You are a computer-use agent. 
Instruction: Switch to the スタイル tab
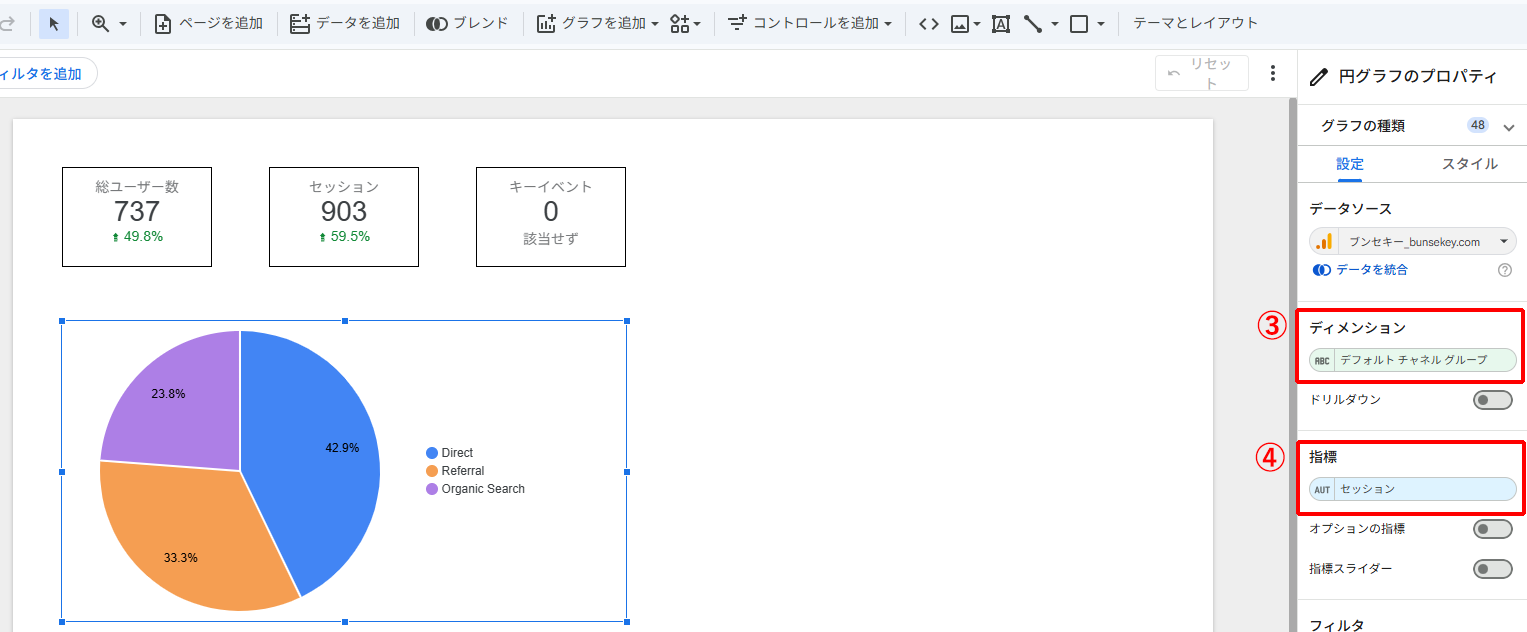[x=1469, y=164]
